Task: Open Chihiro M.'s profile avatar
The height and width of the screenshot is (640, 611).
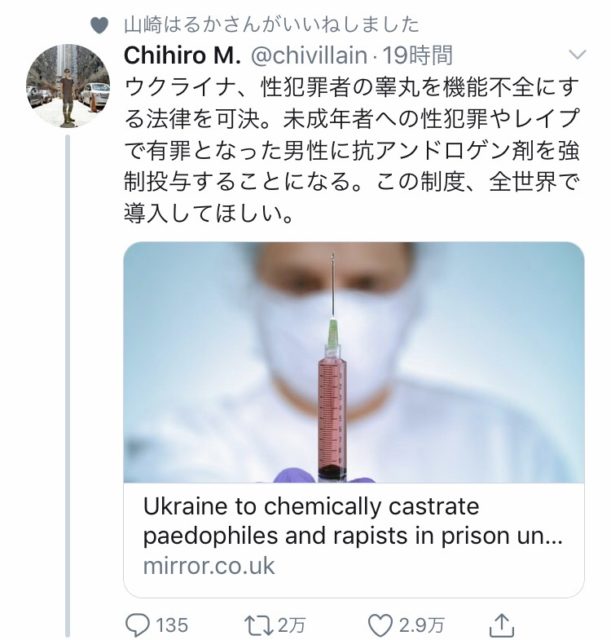Action: pos(67,85)
